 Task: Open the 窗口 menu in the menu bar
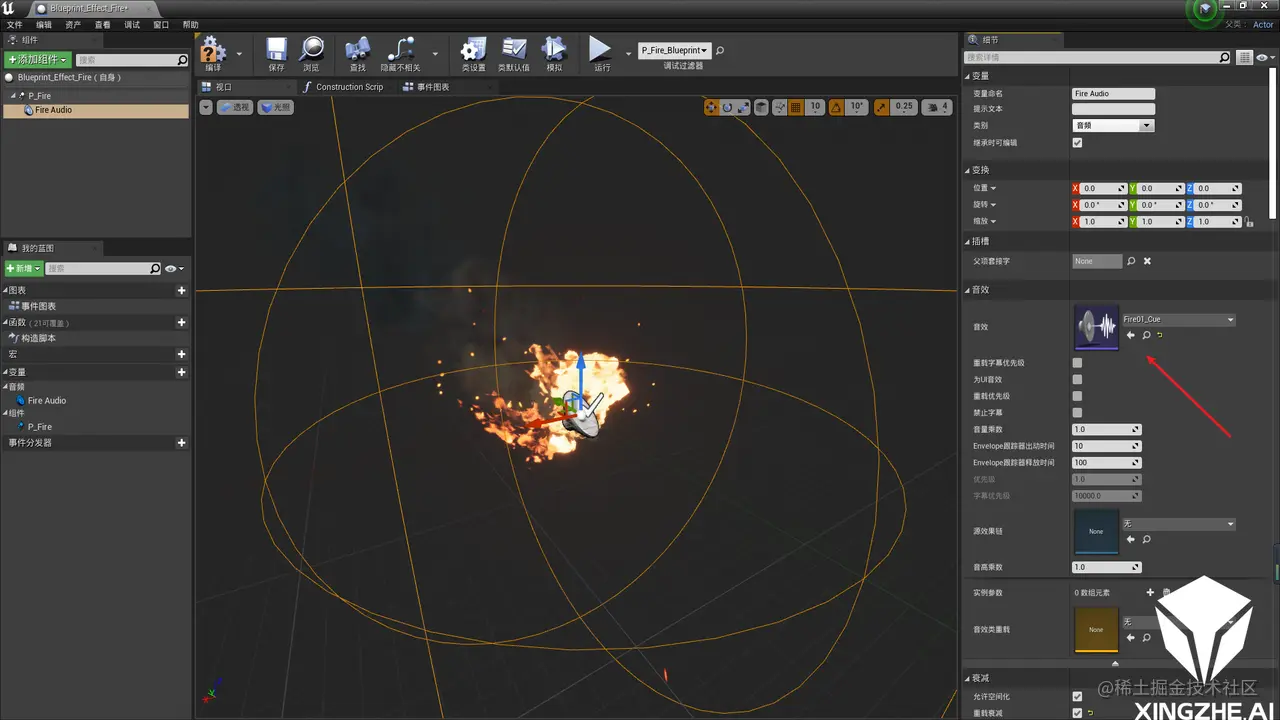click(x=161, y=24)
